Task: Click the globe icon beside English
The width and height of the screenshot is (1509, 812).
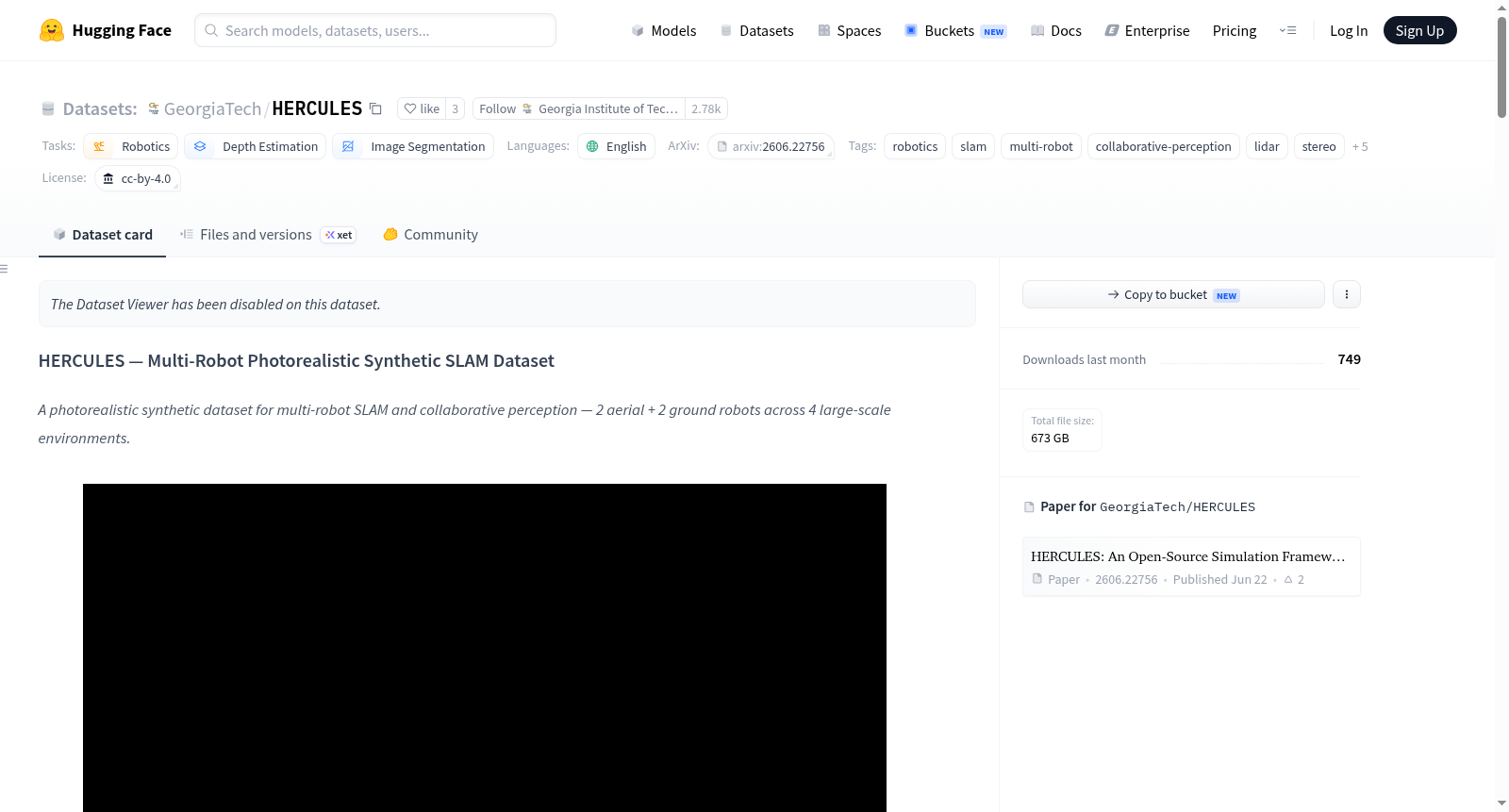Action: point(592,146)
